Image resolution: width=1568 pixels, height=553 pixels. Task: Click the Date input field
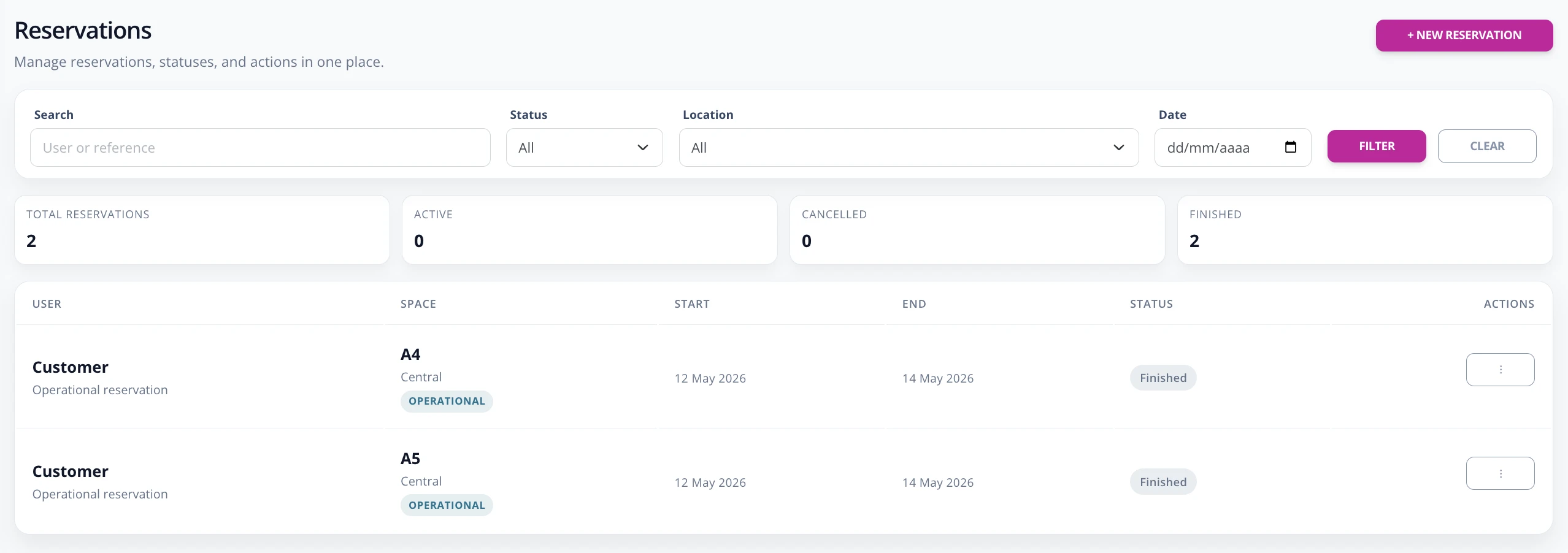click(x=1232, y=147)
